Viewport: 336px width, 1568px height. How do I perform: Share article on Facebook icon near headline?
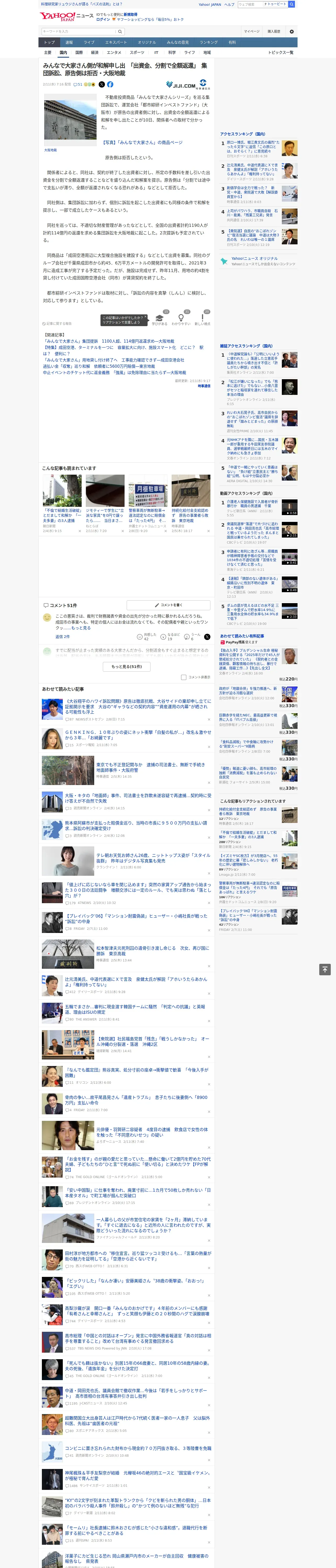point(110,85)
